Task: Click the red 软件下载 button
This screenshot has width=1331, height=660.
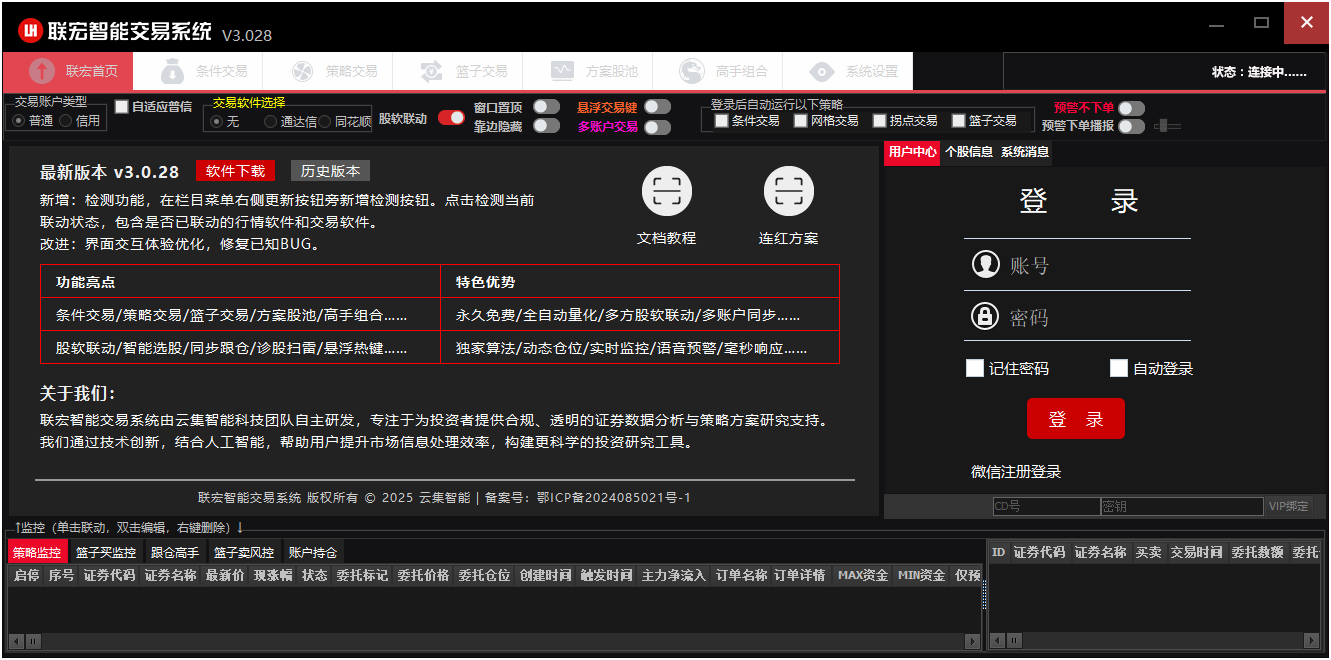Action: point(235,171)
